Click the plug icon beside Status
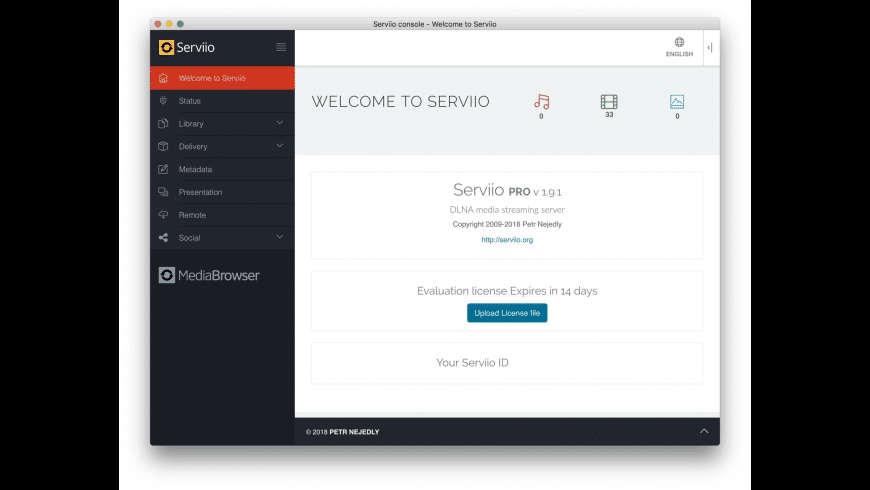The width and height of the screenshot is (870, 490). point(163,100)
